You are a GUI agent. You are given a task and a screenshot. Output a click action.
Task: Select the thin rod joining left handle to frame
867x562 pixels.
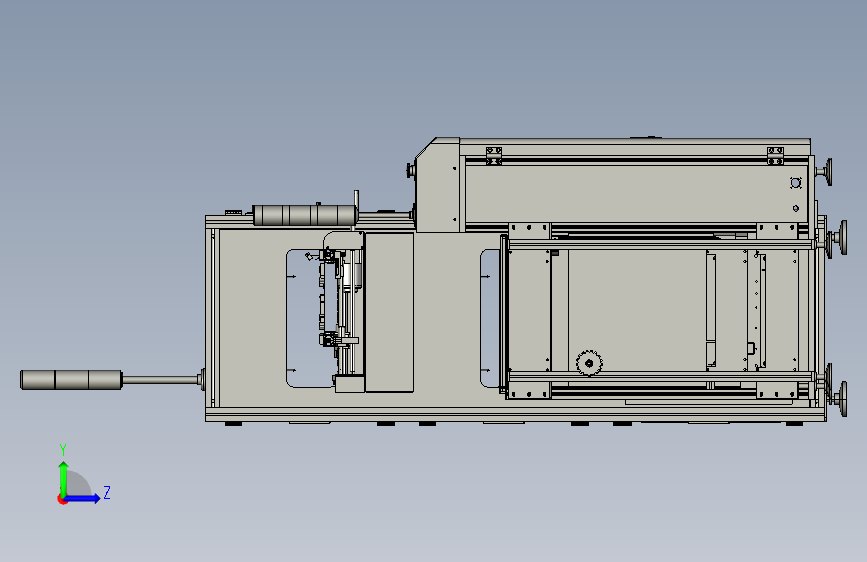point(161,379)
